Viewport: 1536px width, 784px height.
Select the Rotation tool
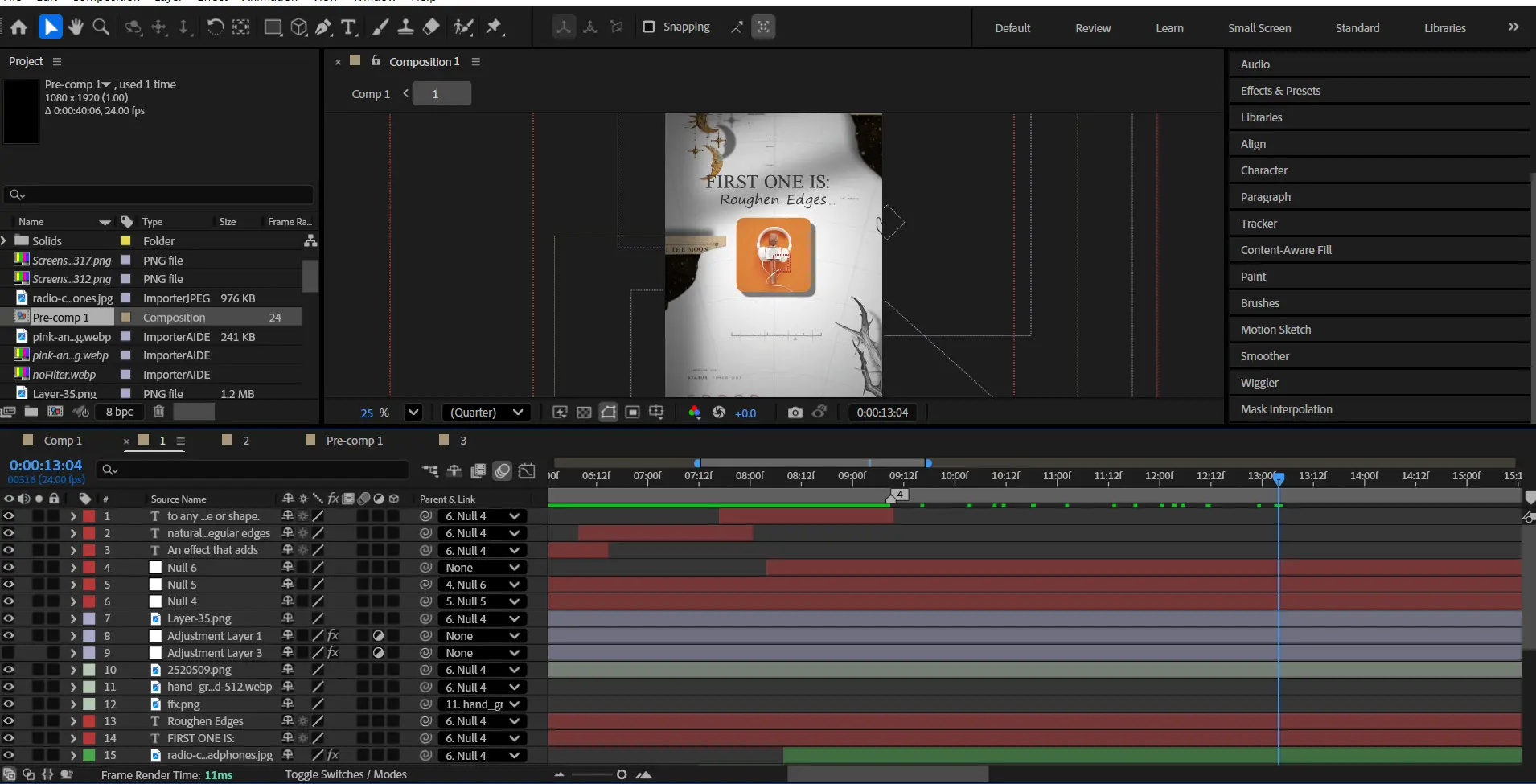pyautogui.click(x=215, y=27)
